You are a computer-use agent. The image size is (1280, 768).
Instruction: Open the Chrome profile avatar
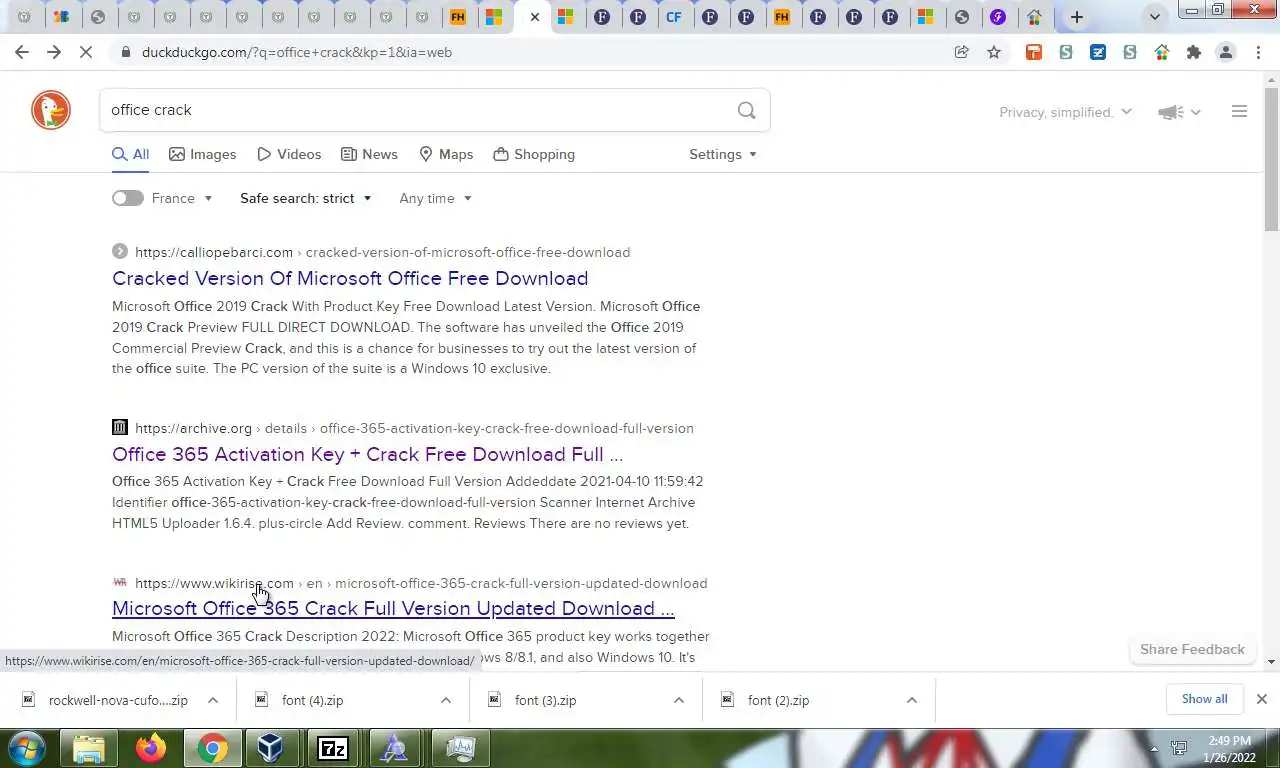[1226, 52]
